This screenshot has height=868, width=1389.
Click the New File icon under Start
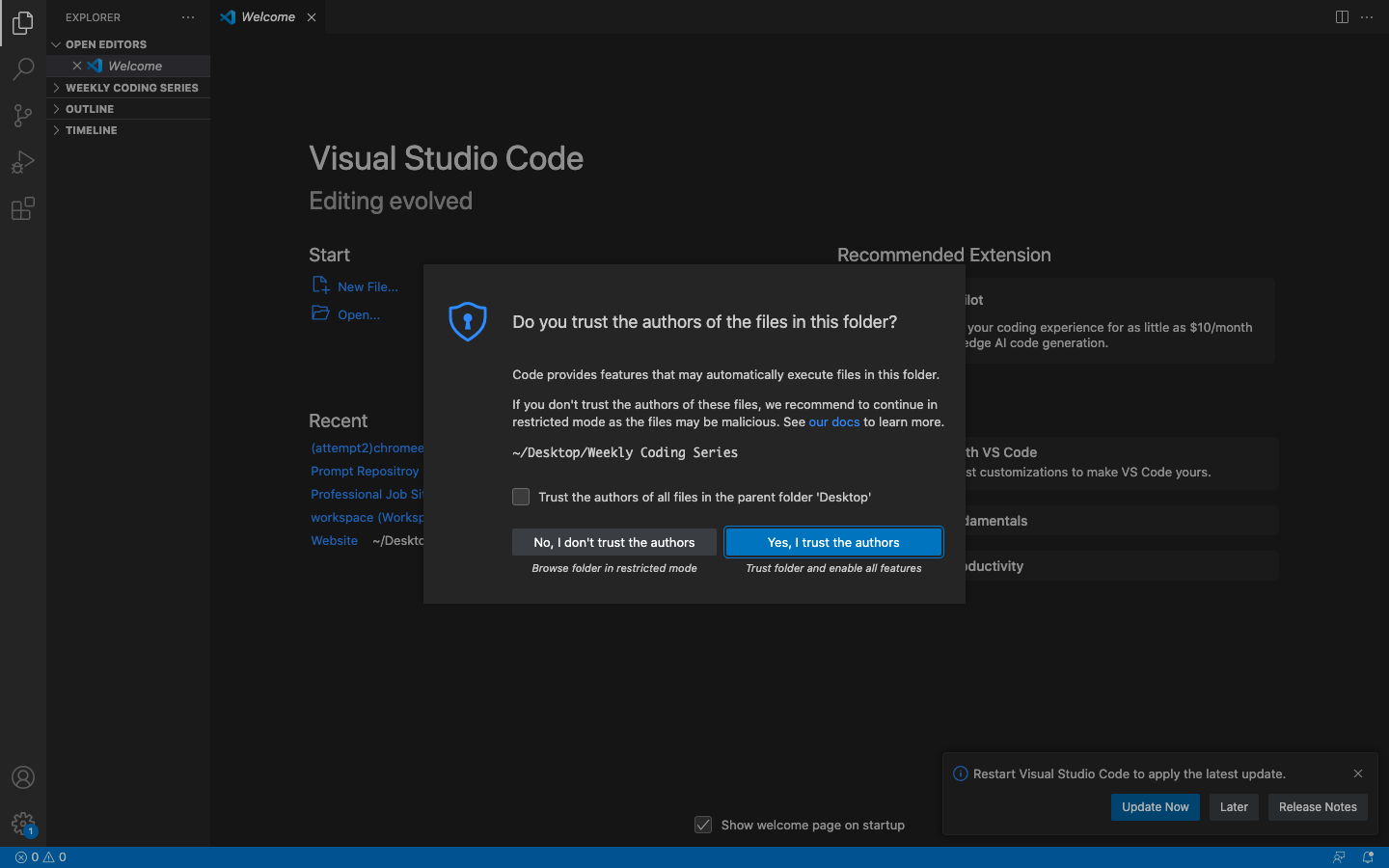click(x=320, y=285)
